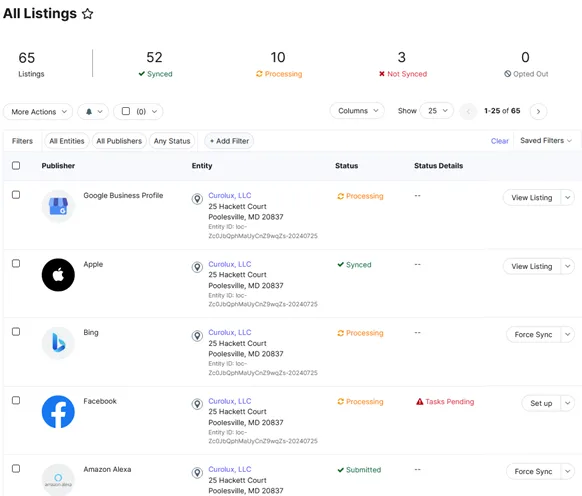Click location pin in Amazon Alexa row
This screenshot has width=582, height=496.
click(197, 473)
